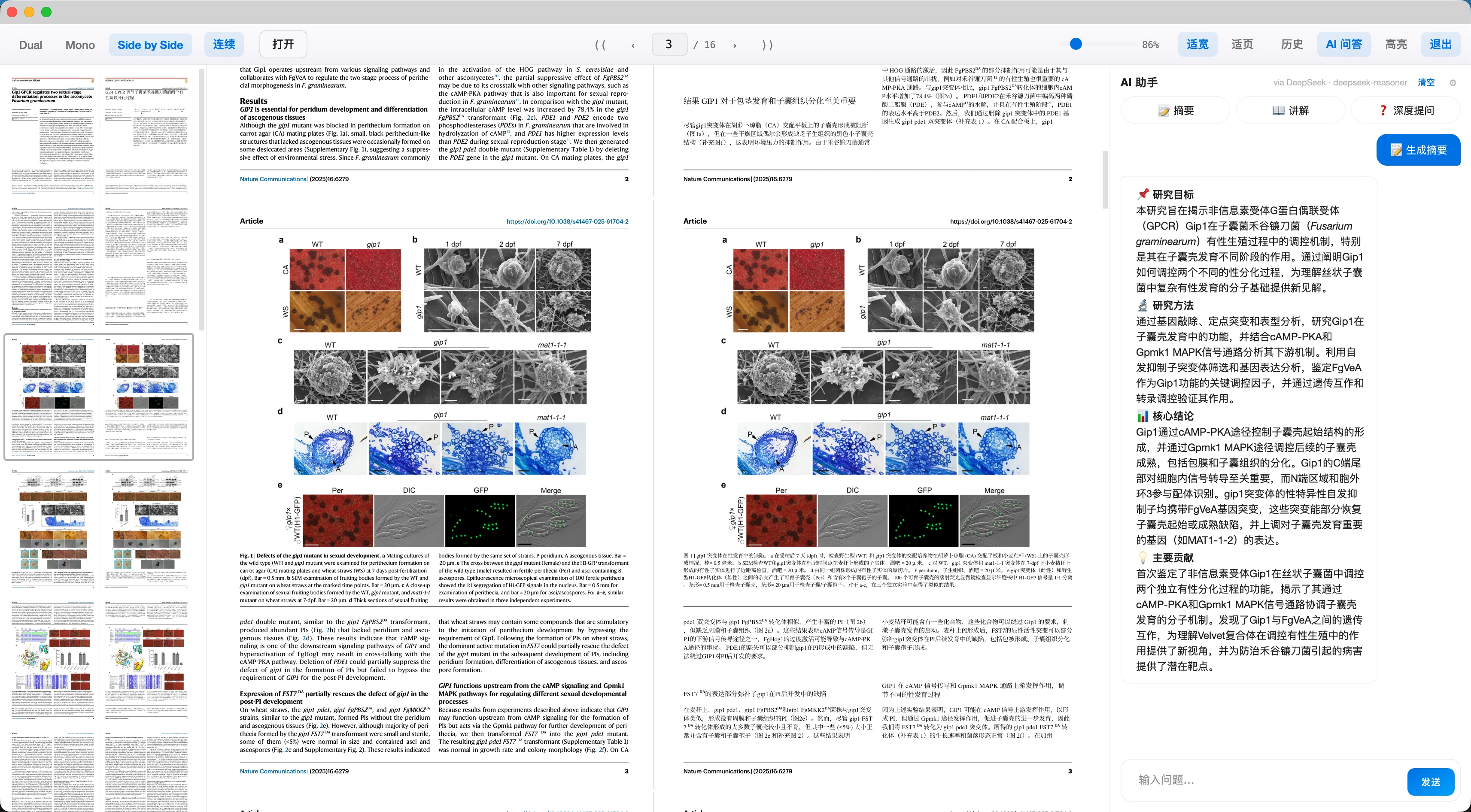Select the 摘要 summary tab

point(1176,110)
